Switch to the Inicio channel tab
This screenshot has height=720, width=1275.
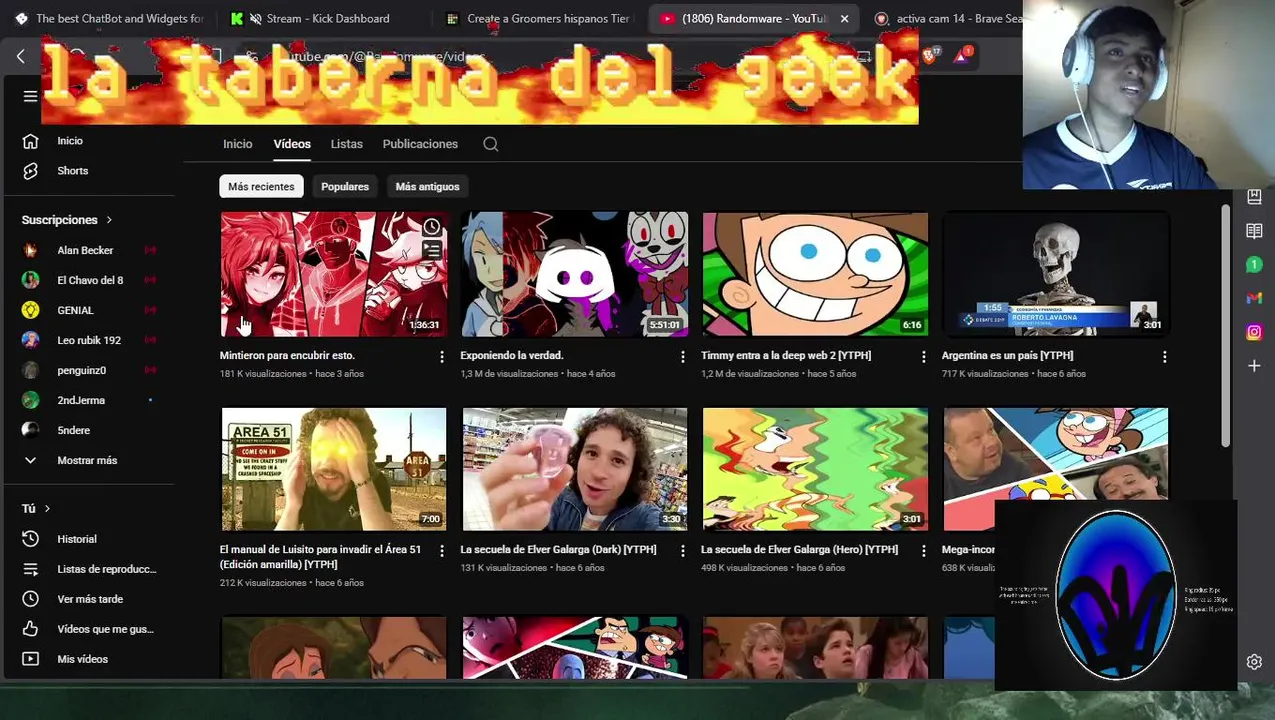pyautogui.click(x=238, y=144)
